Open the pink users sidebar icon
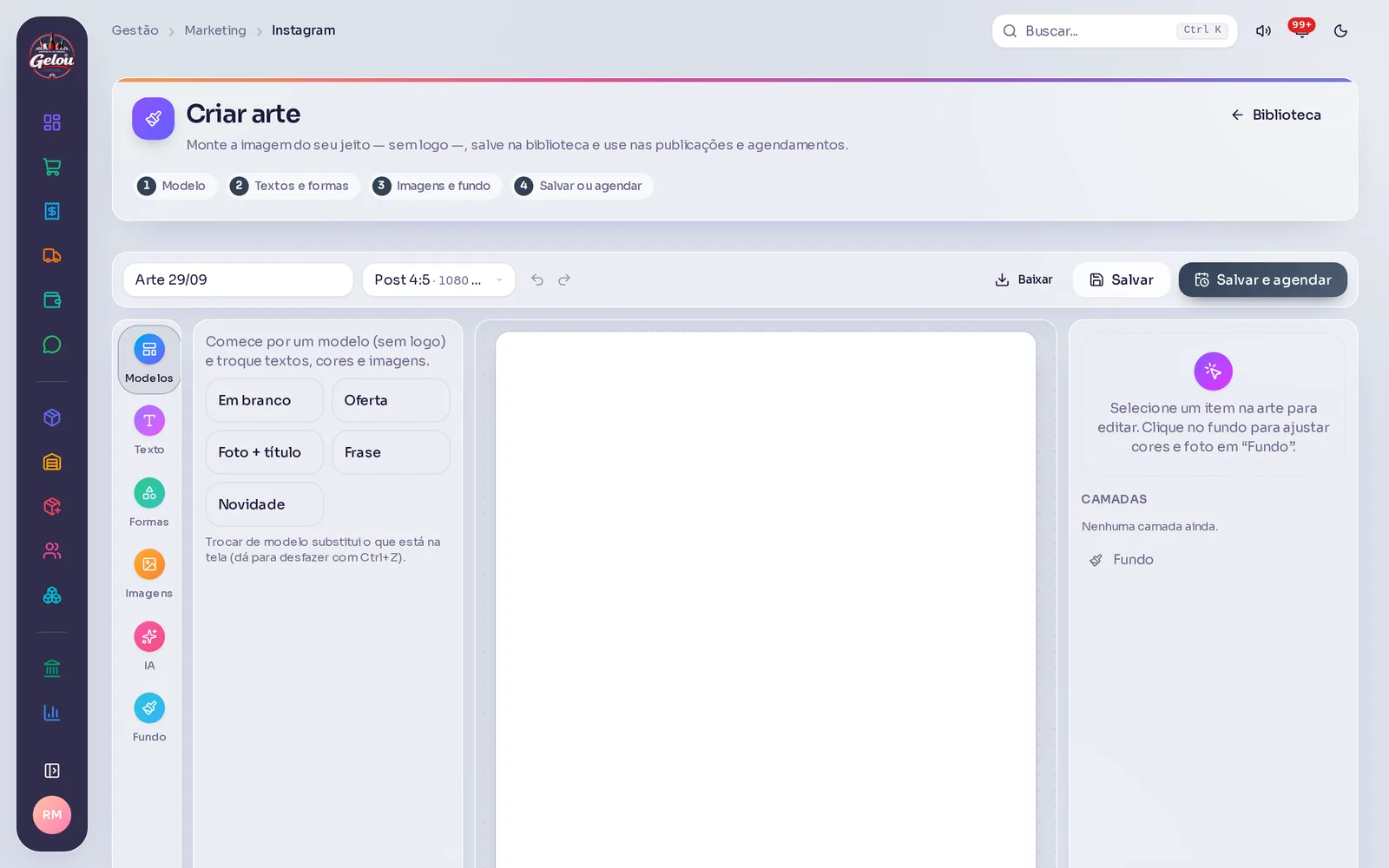The width and height of the screenshot is (1389, 868). (x=52, y=550)
